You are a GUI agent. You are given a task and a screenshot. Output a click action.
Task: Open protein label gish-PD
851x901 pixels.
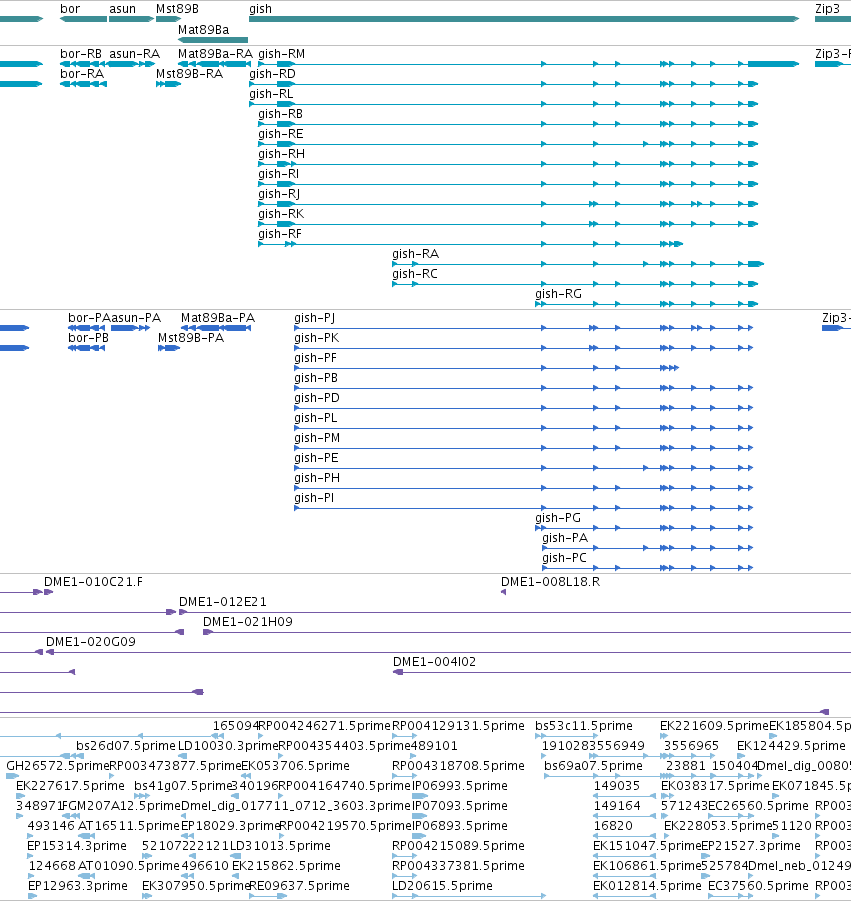(317, 398)
